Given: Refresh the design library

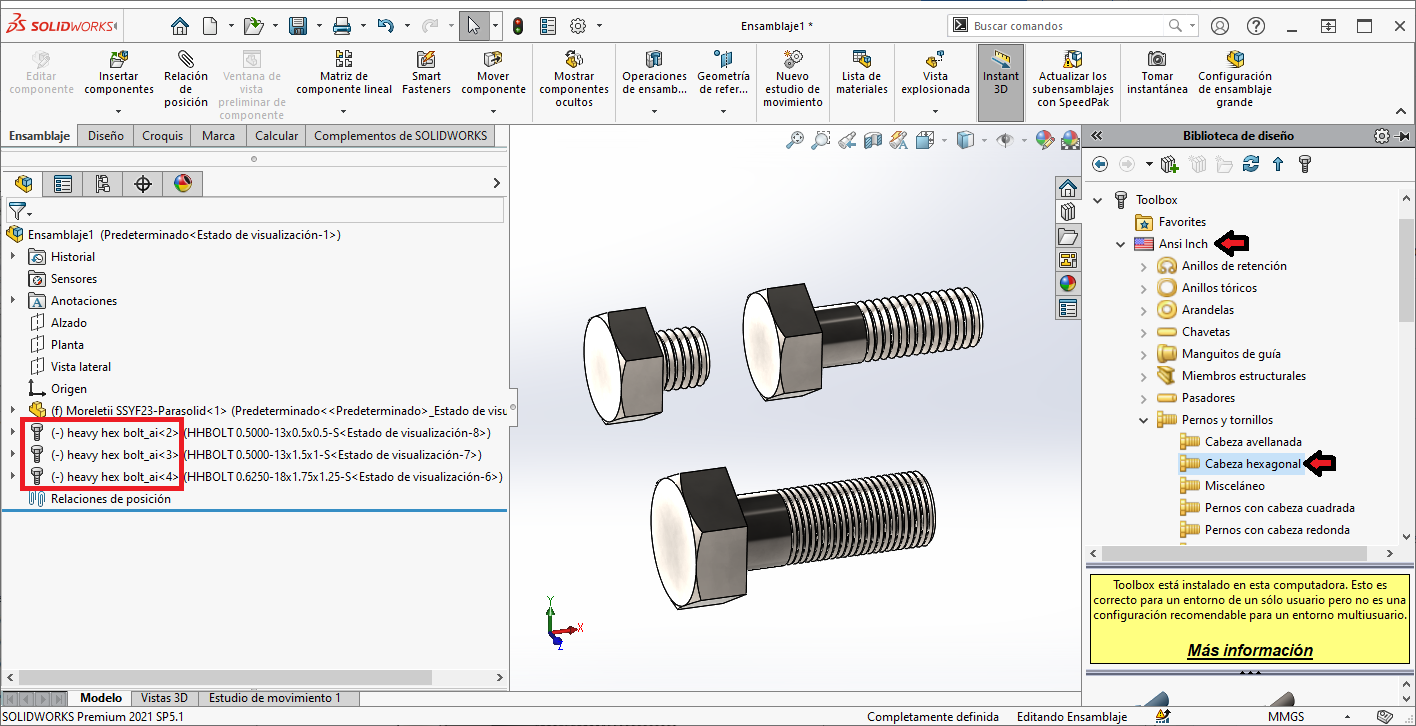Looking at the screenshot, I should pyautogui.click(x=1250, y=164).
